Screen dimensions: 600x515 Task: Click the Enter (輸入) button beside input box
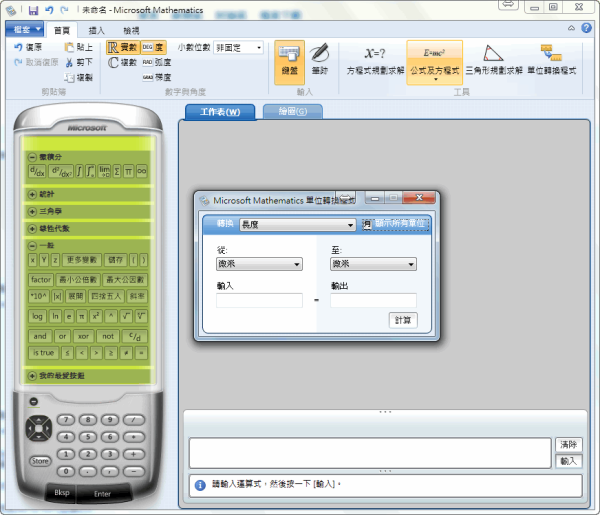coord(569,461)
